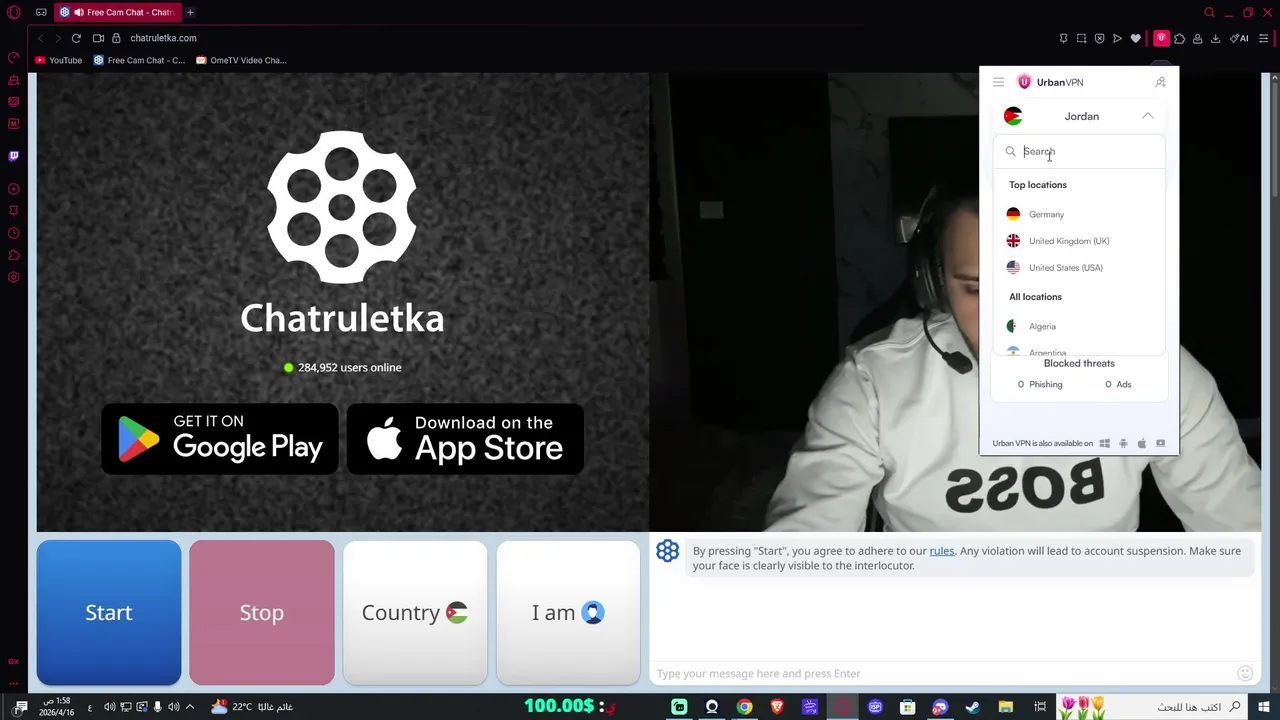Show hidden system tray icons chevron
Screen dimensions: 1280x720
click(189, 707)
